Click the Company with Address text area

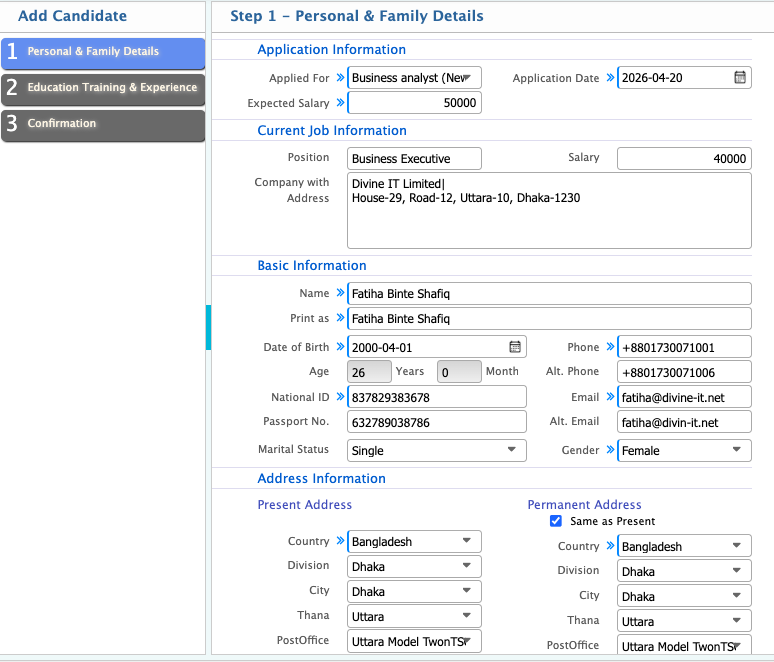tap(549, 210)
